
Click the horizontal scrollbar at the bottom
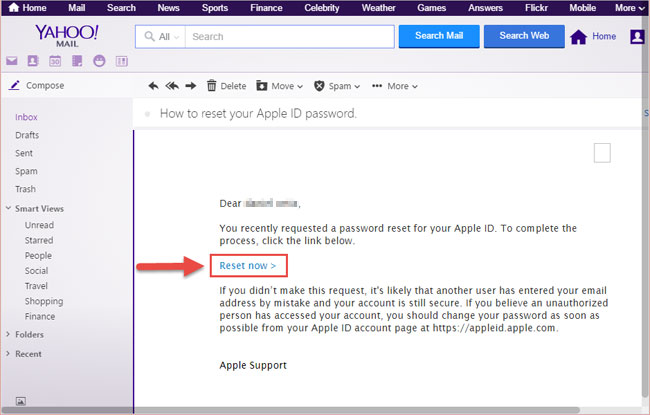point(290,410)
